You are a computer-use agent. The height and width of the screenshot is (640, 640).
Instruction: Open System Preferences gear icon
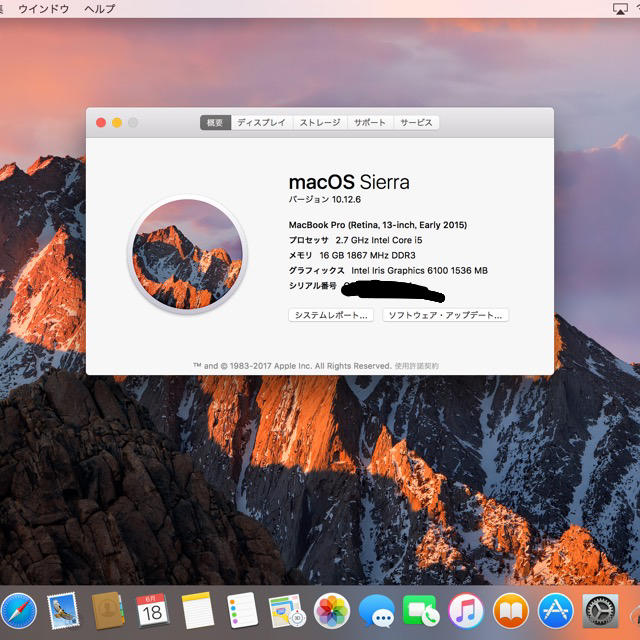(x=600, y=611)
